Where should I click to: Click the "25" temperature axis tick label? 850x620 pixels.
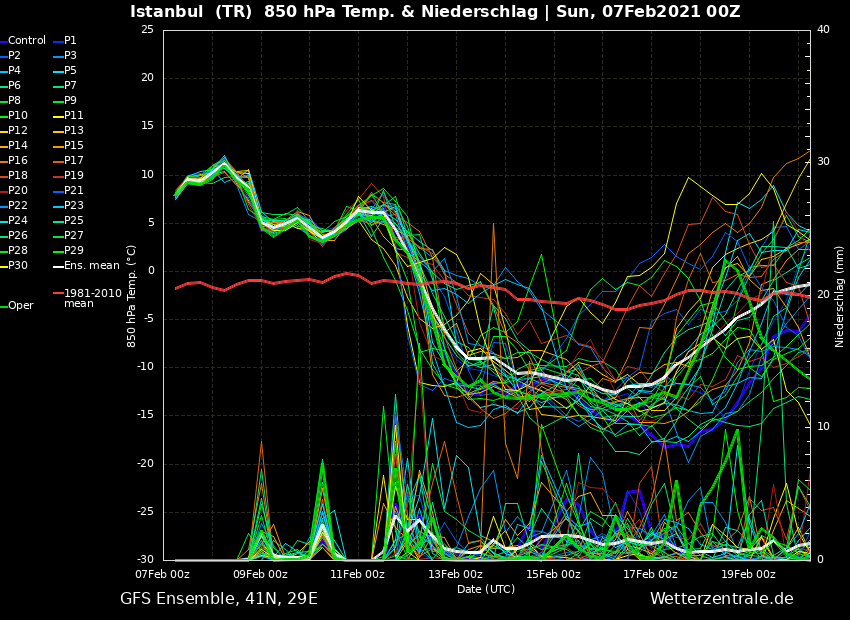point(147,30)
